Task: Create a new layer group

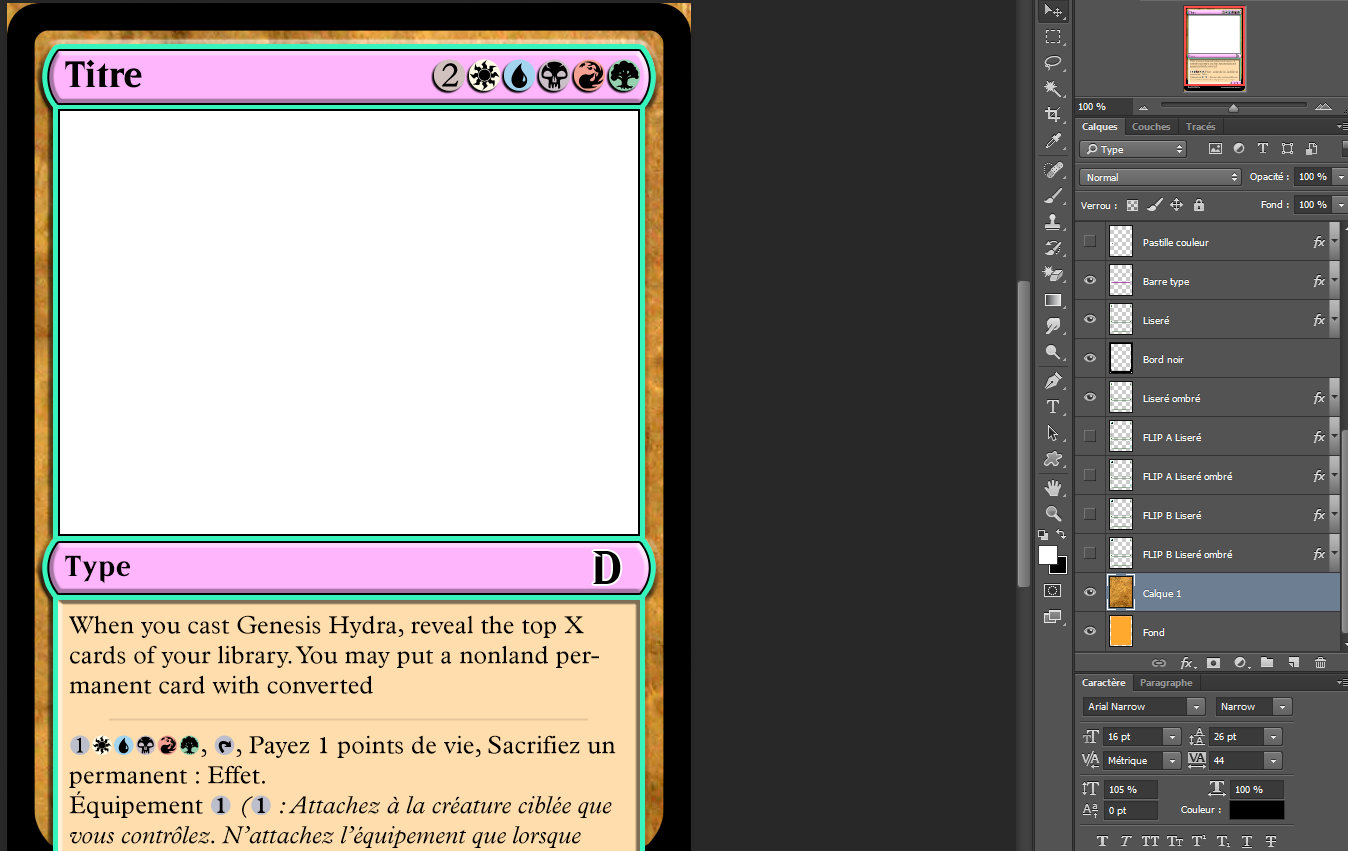Action: click(x=1267, y=662)
